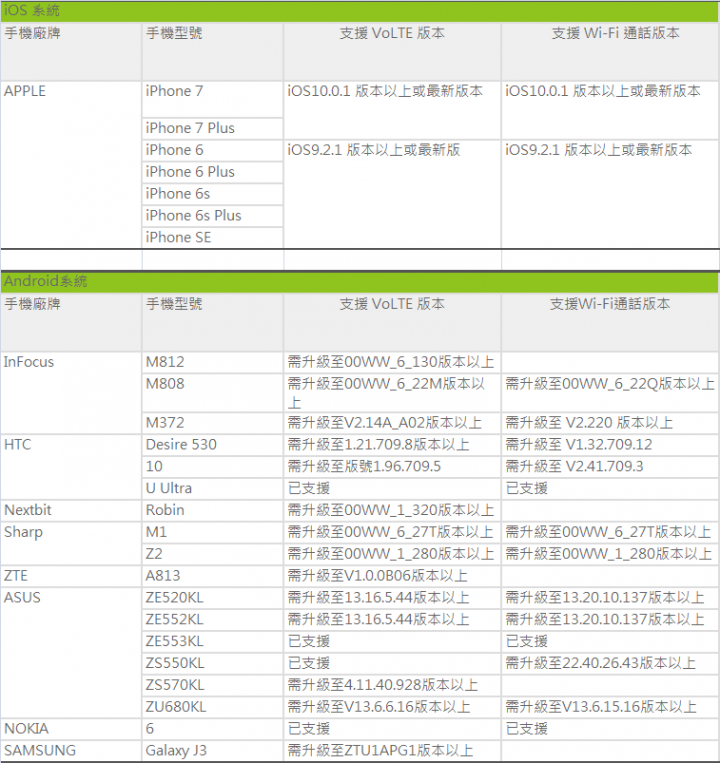Viewport: 720px width, 763px height.
Task: Select the iOS10.0.1 Wi-Fi version cell
Action: point(610,110)
